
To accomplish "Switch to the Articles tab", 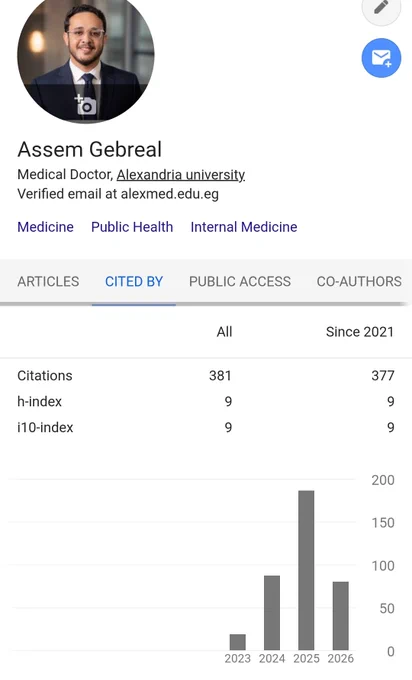I will (x=48, y=281).
